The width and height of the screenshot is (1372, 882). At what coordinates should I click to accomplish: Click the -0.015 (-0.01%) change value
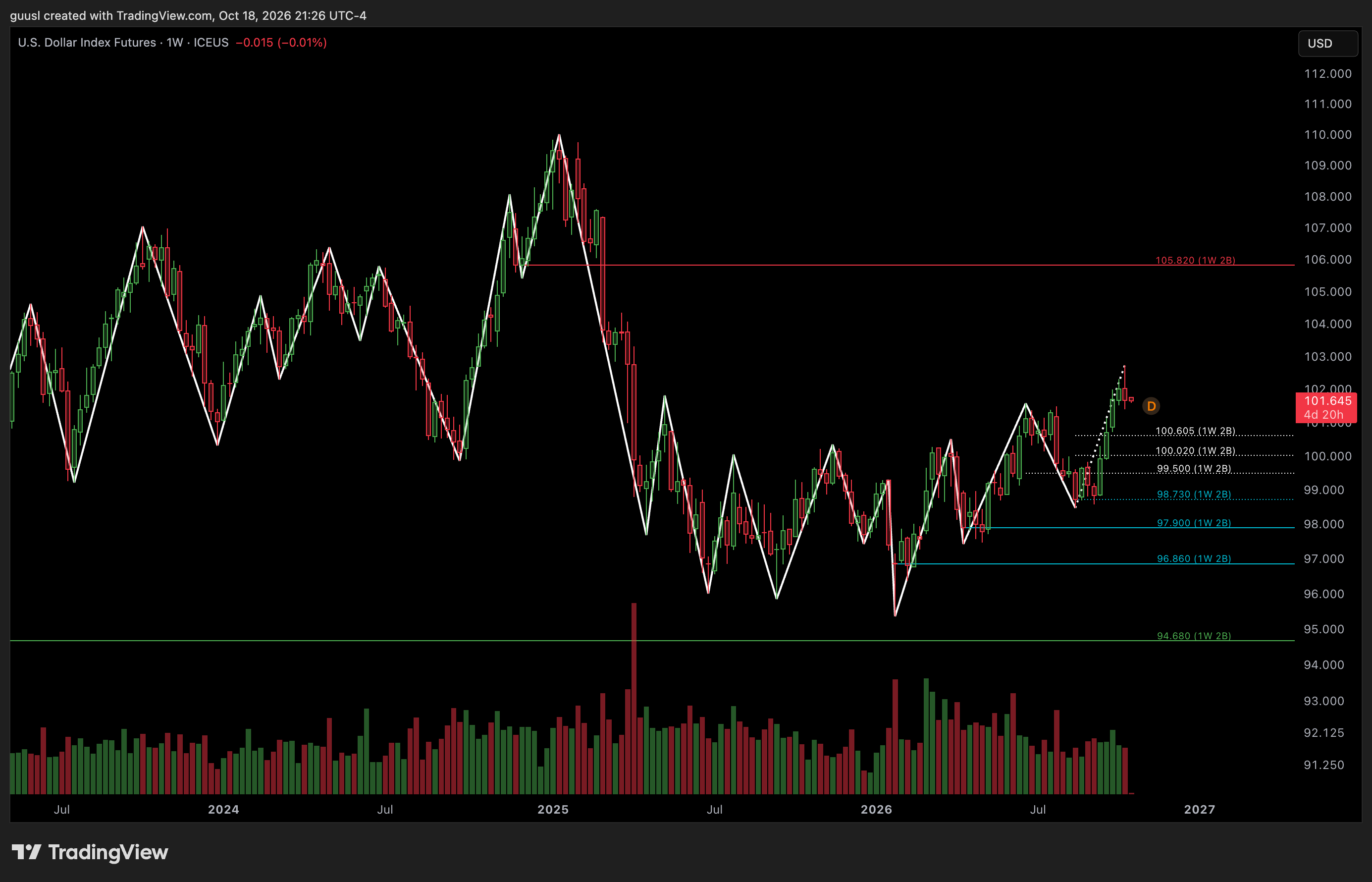click(x=281, y=43)
